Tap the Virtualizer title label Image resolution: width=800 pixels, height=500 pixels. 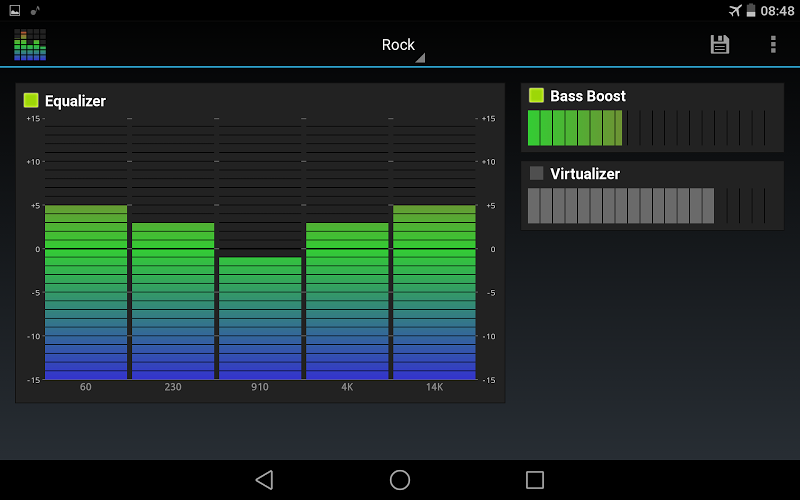[x=585, y=174]
